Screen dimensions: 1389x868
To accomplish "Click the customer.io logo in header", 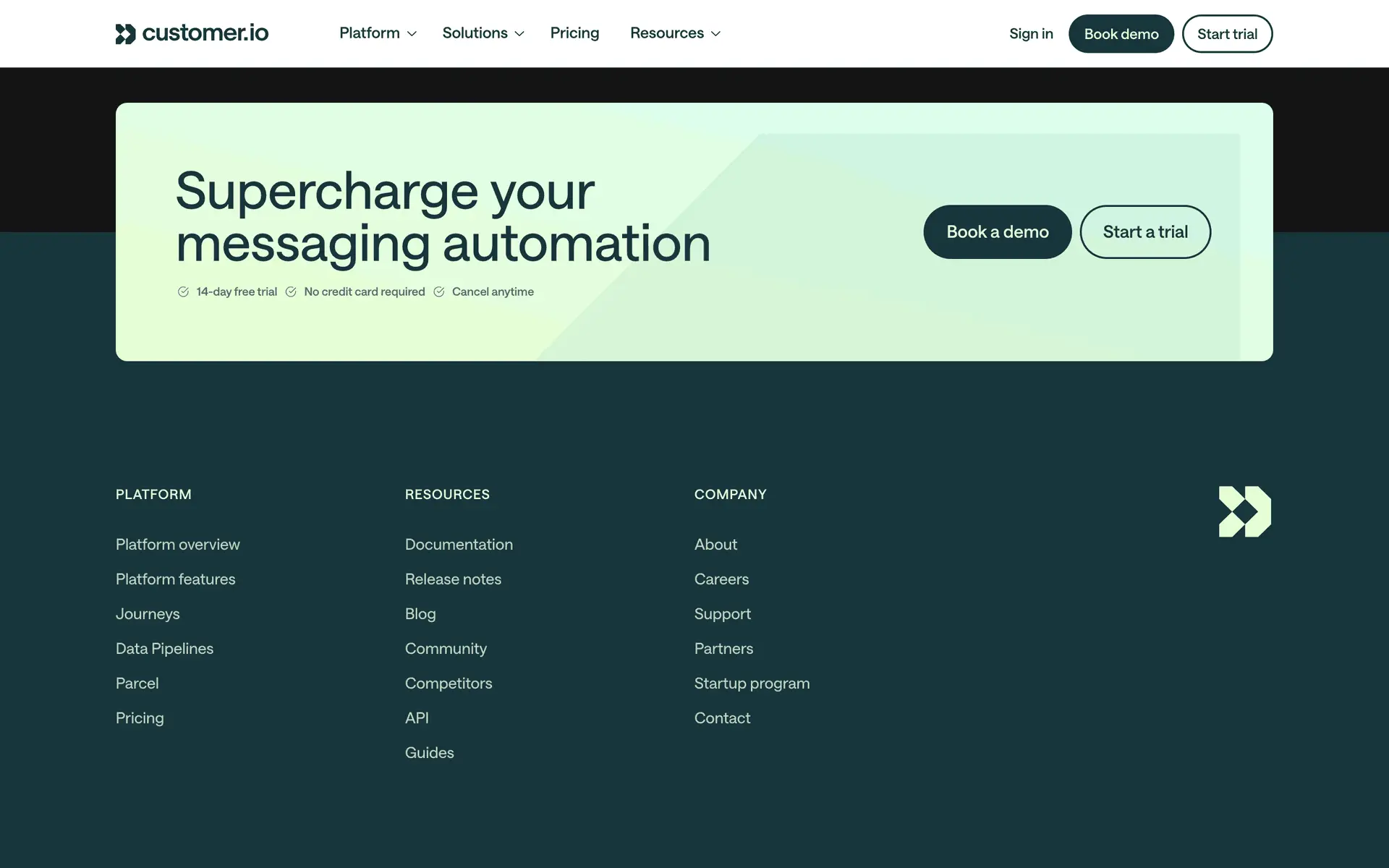I will click(x=192, y=33).
